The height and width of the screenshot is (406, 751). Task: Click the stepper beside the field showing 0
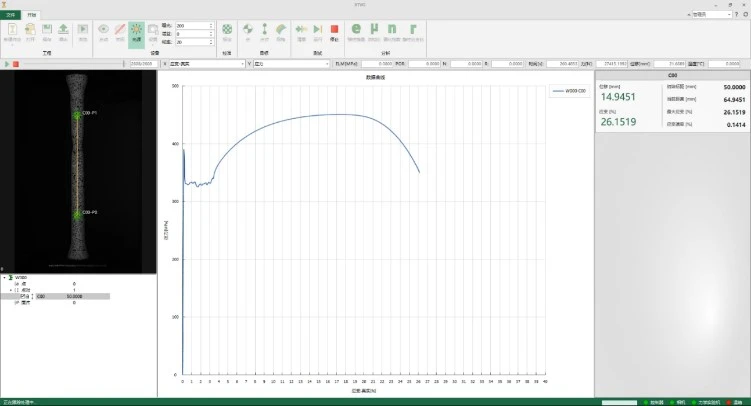coord(211,34)
